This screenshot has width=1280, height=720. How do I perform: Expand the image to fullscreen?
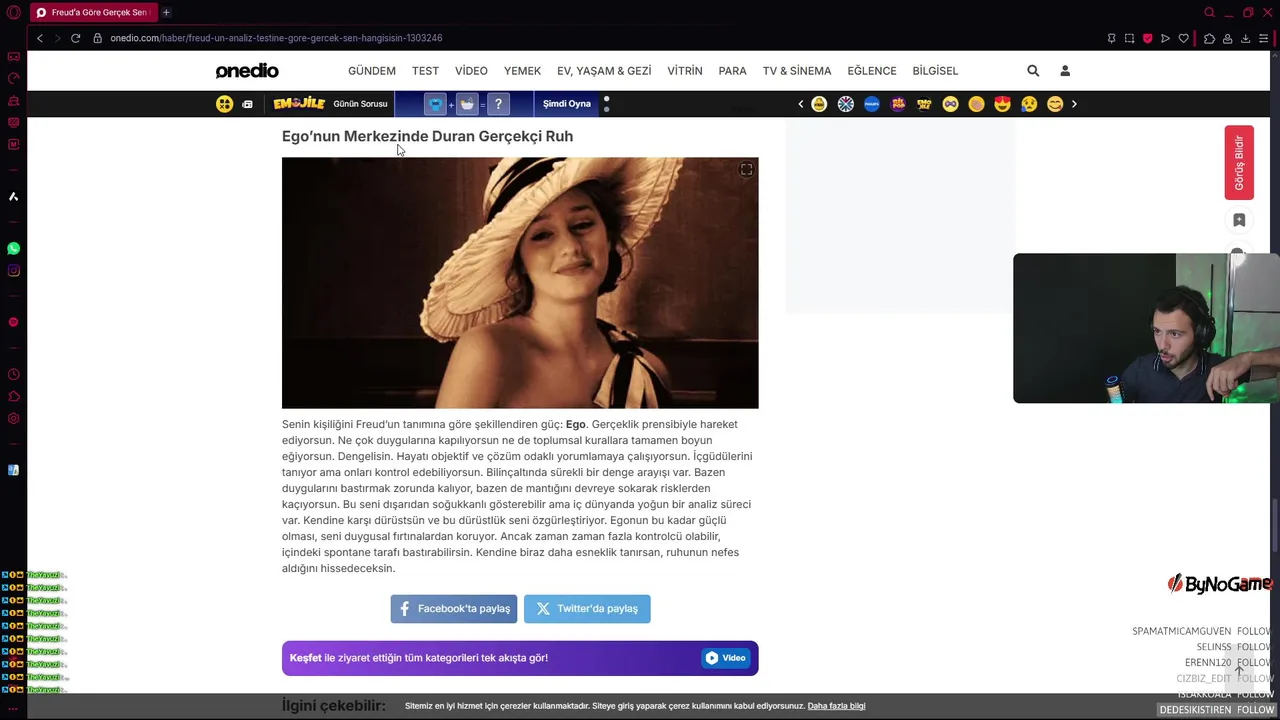tap(746, 170)
